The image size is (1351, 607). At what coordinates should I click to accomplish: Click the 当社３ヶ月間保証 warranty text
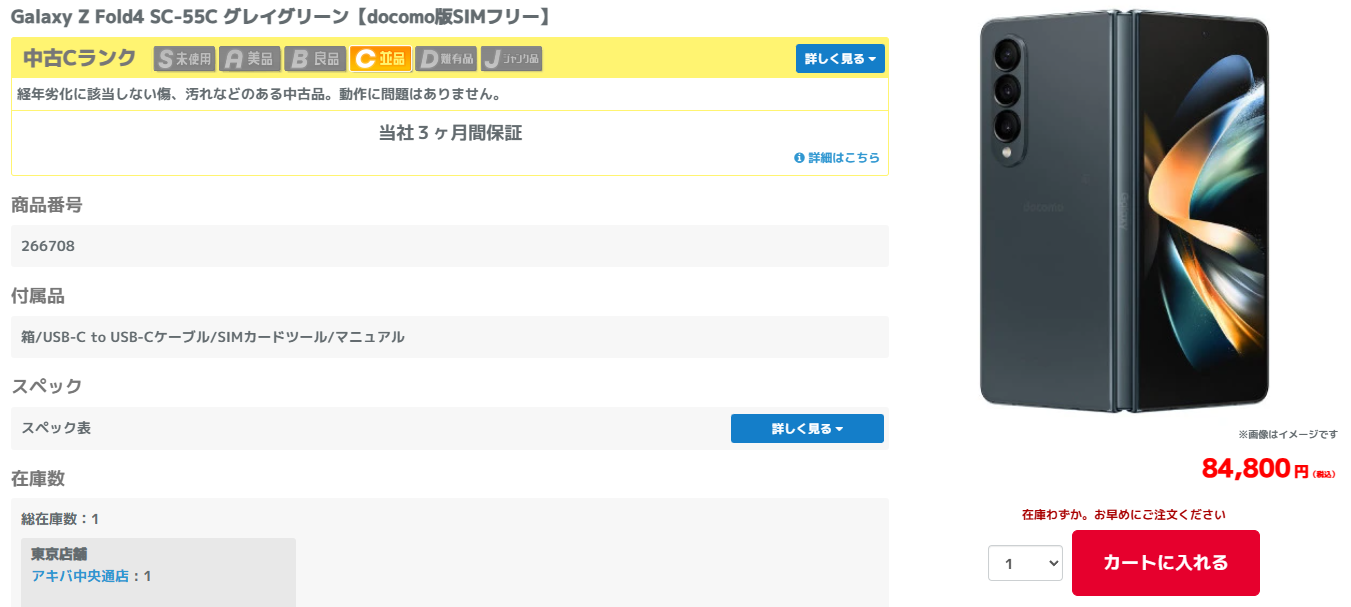click(450, 133)
